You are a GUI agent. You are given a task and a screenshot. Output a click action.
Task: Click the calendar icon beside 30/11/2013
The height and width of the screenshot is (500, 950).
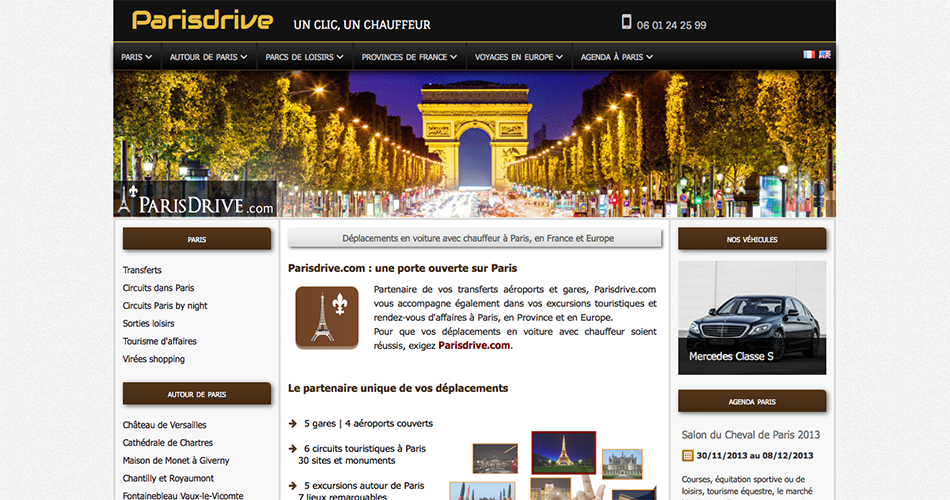coord(687,456)
